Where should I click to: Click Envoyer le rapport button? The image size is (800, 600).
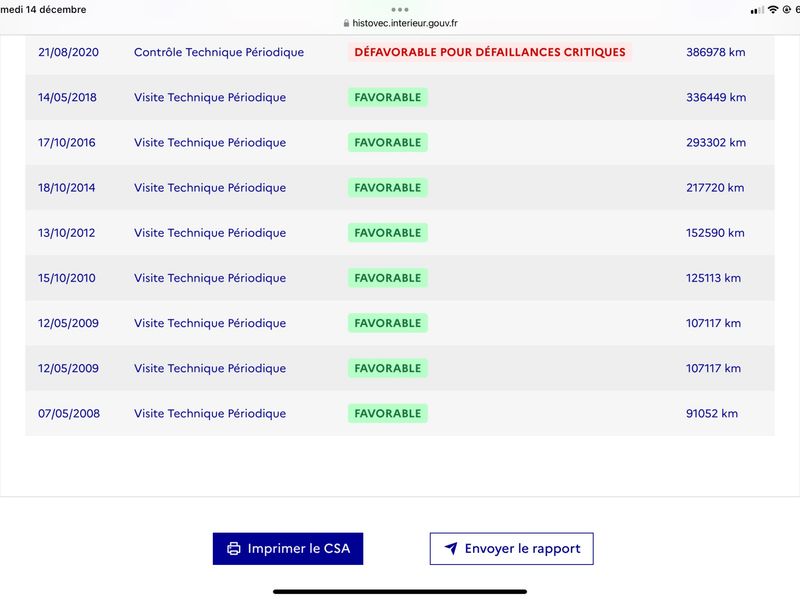click(512, 548)
